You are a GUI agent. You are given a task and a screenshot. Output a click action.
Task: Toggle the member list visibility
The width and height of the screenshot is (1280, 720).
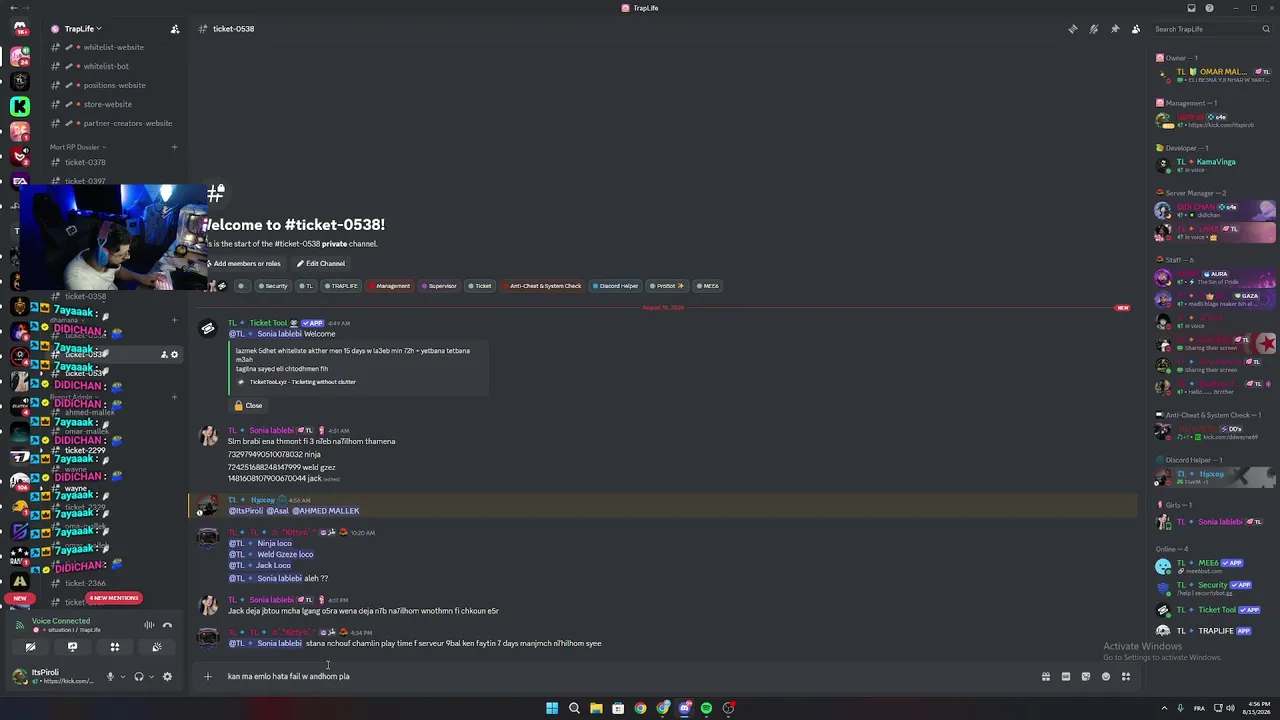click(x=1136, y=29)
